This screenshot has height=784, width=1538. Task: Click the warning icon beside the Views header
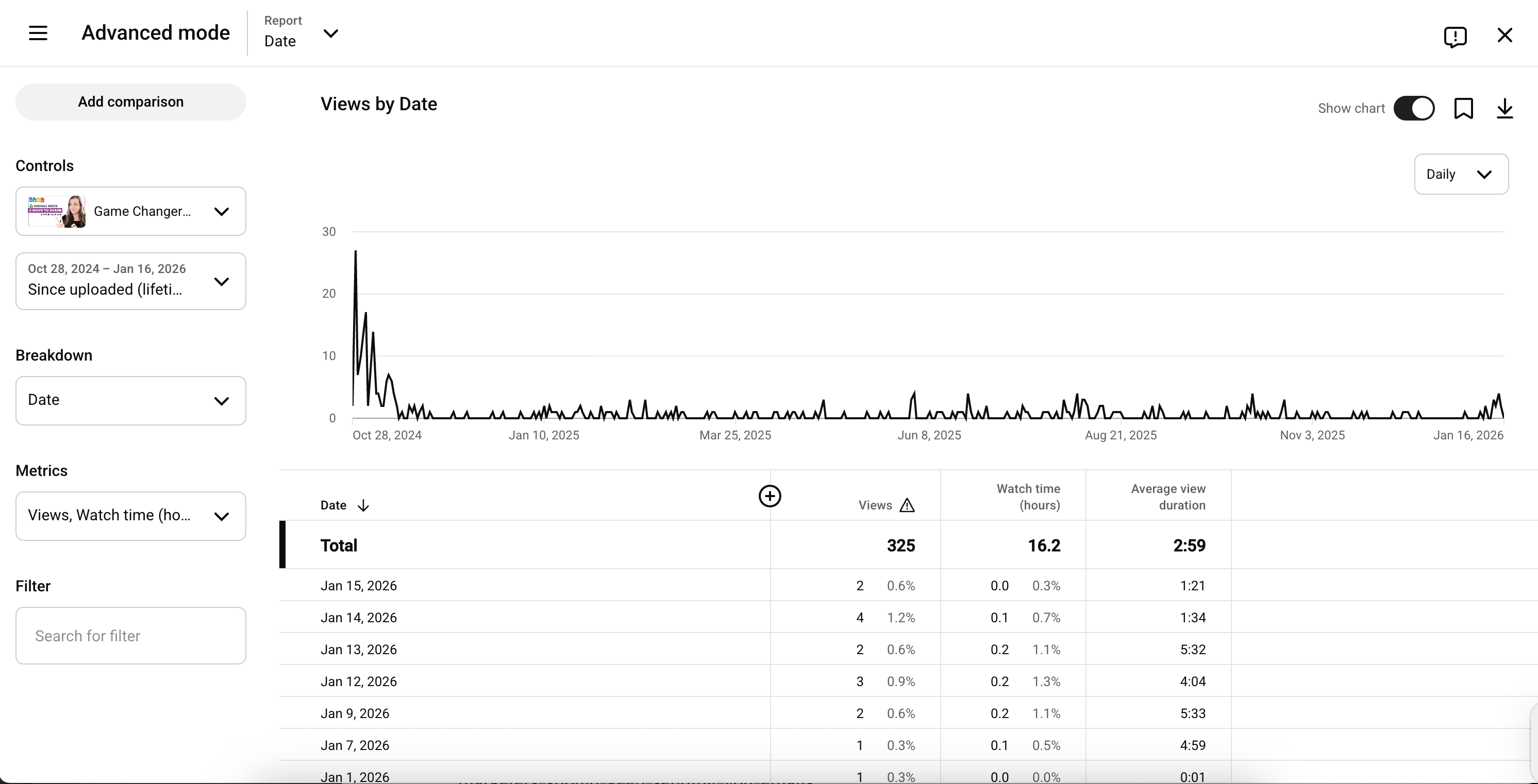(x=908, y=505)
